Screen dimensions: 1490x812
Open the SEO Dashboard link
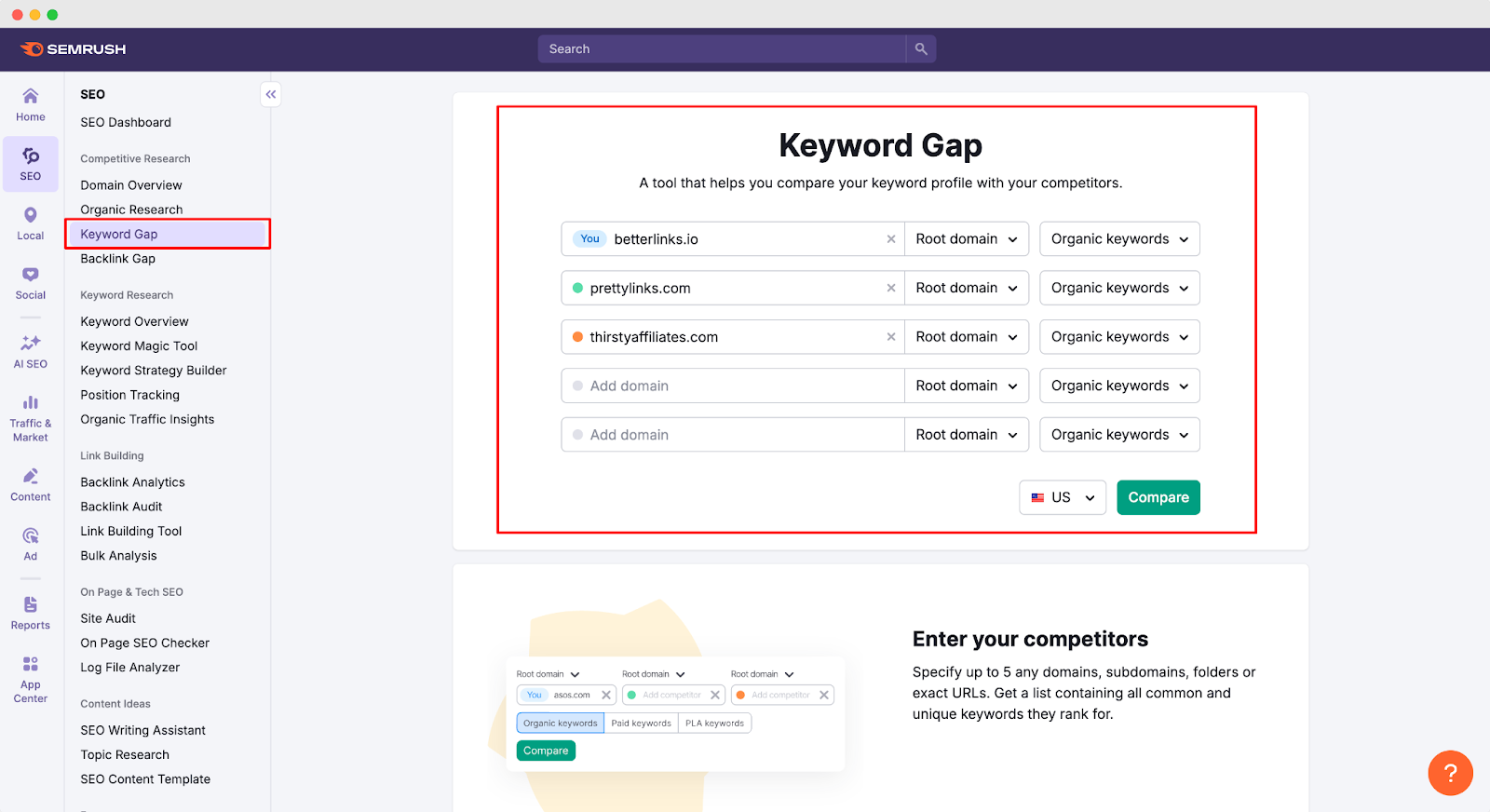coord(125,122)
